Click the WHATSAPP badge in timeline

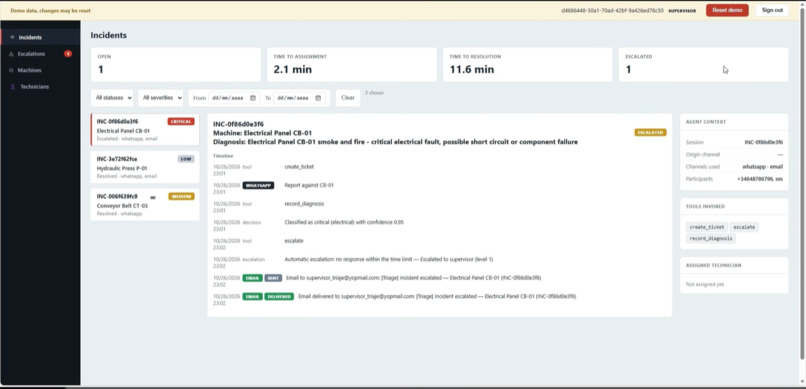[x=258, y=186]
